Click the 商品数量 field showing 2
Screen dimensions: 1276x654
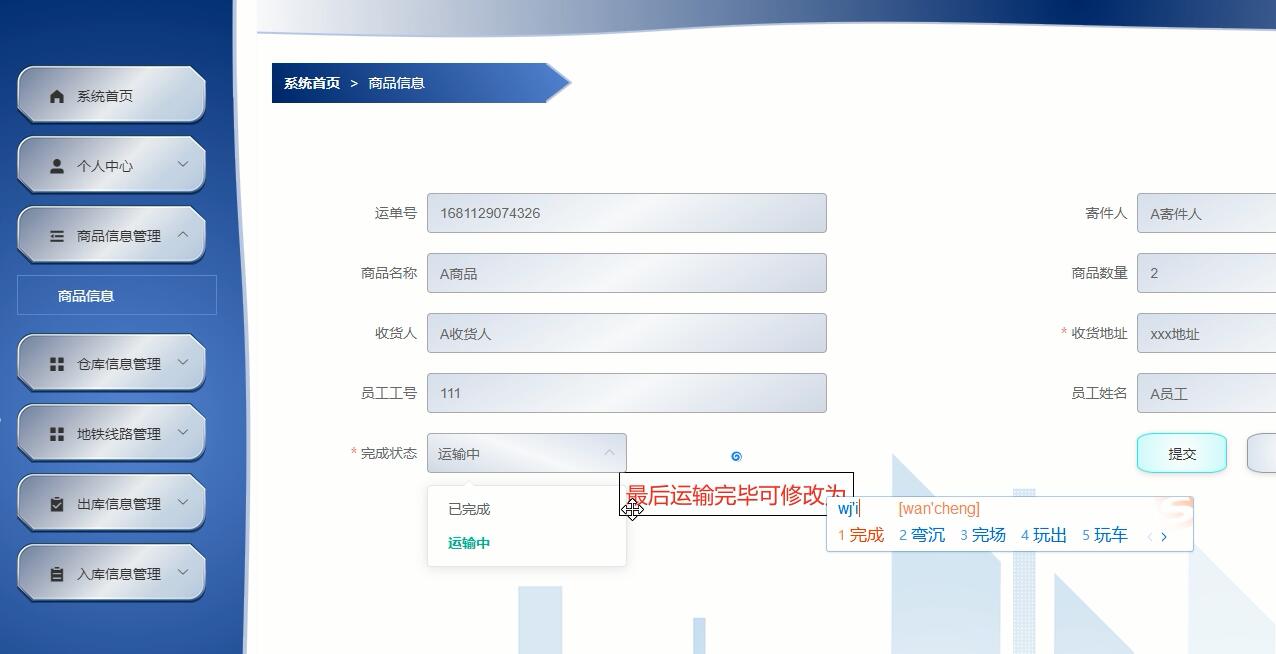[1206, 273]
